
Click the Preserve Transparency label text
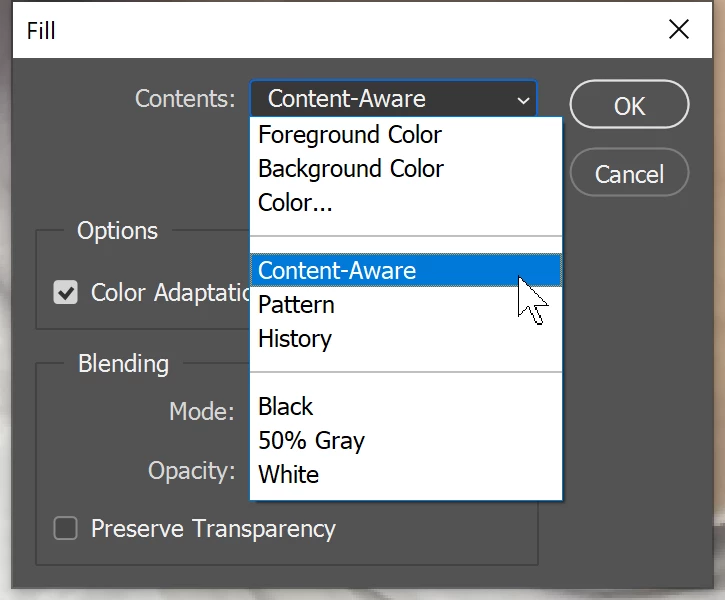[x=213, y=529]
